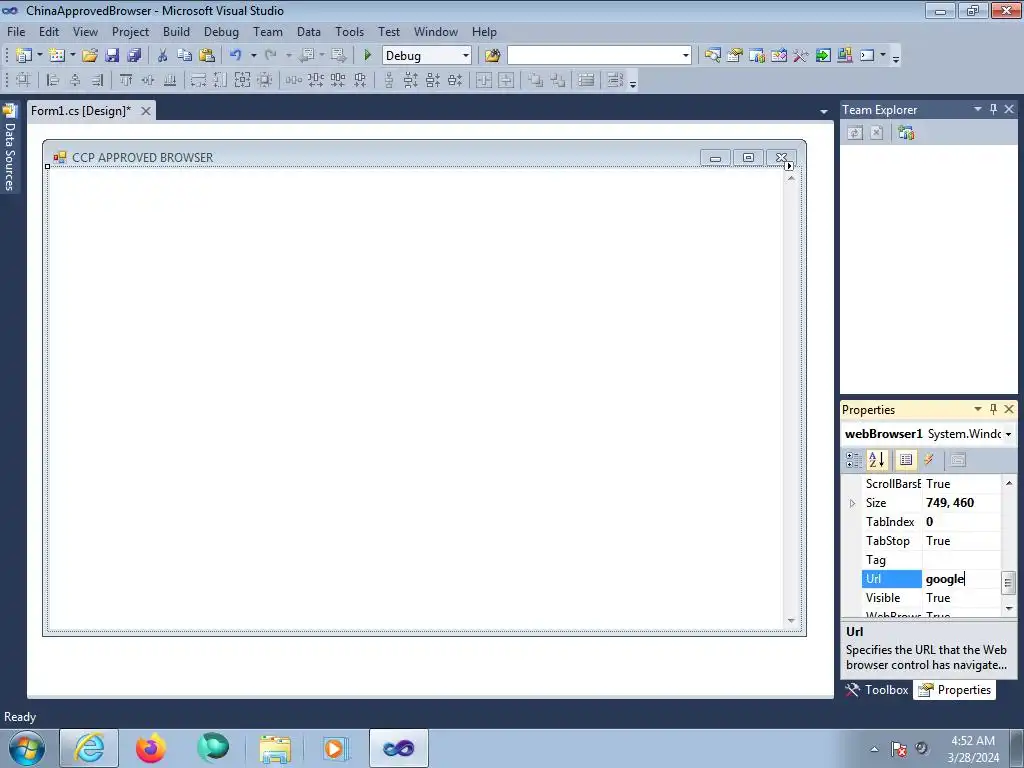Open the Properties Window toolbar icon

(x=735, y=56)
